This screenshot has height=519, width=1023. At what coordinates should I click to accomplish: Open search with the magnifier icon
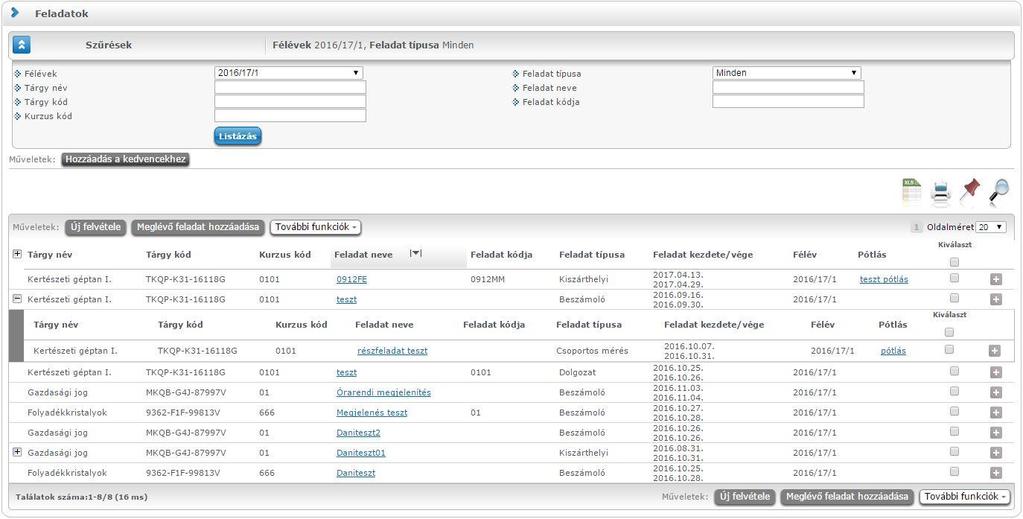point(998,191)
